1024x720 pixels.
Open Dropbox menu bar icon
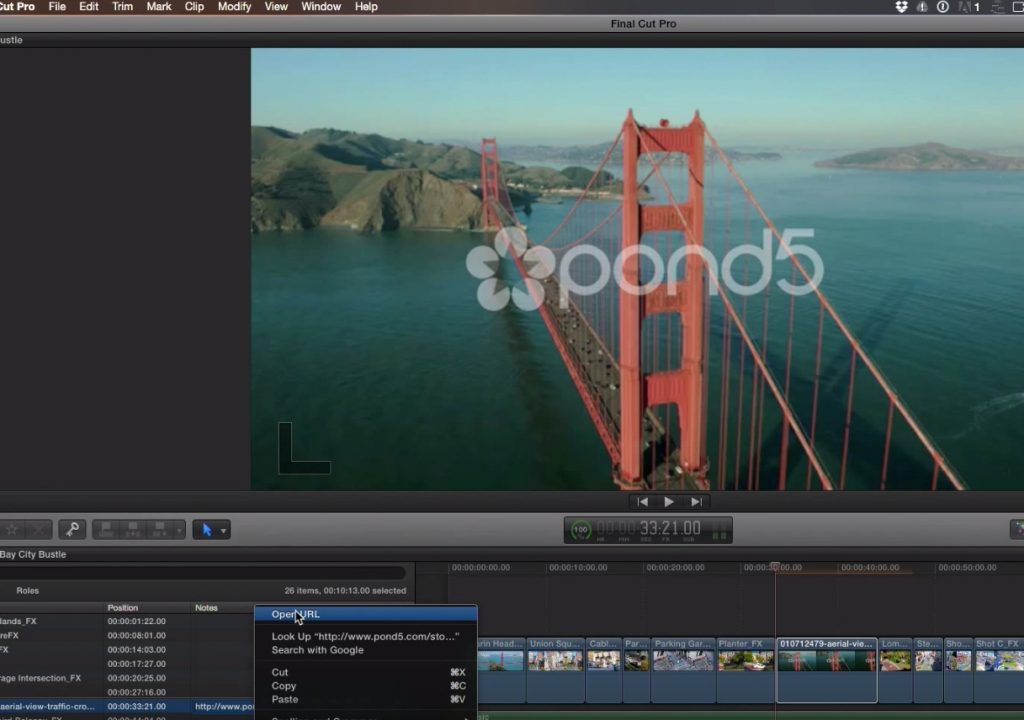point(901,7)
